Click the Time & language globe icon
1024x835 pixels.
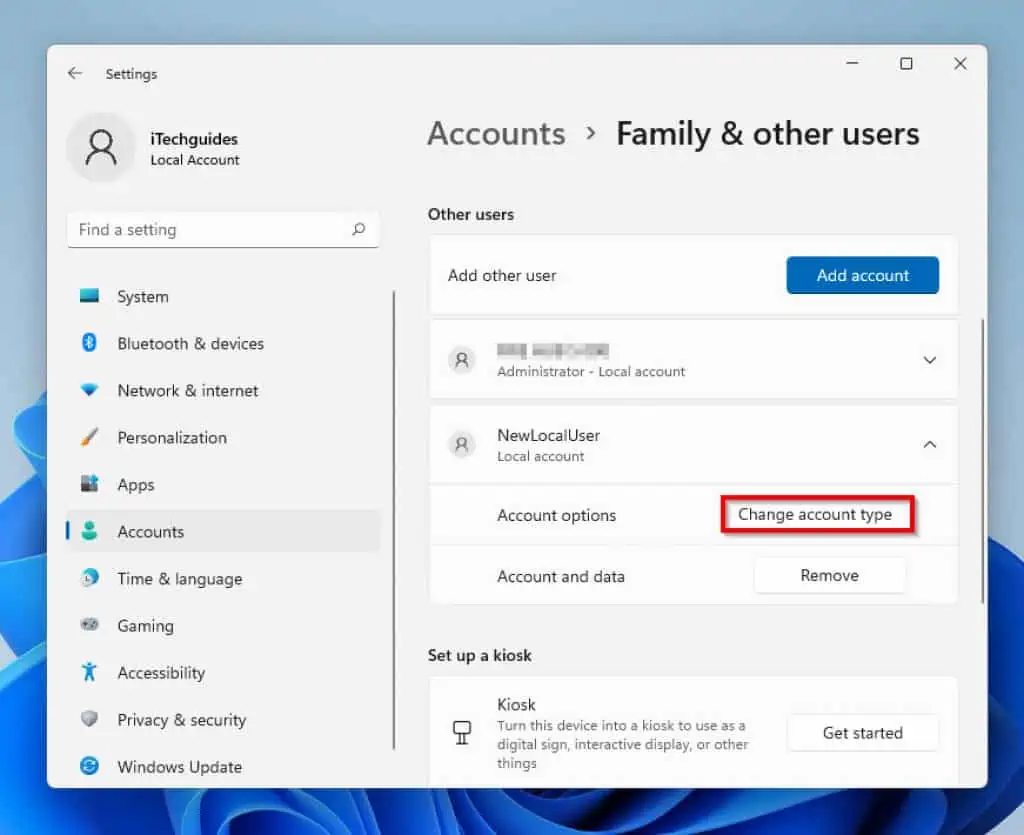(90, 578)
